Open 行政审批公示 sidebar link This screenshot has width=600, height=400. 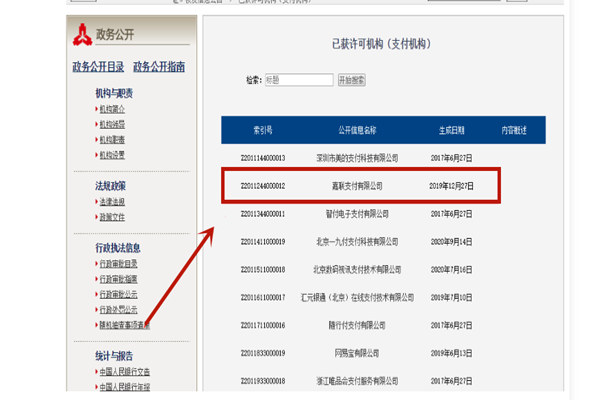coord(118,294)
